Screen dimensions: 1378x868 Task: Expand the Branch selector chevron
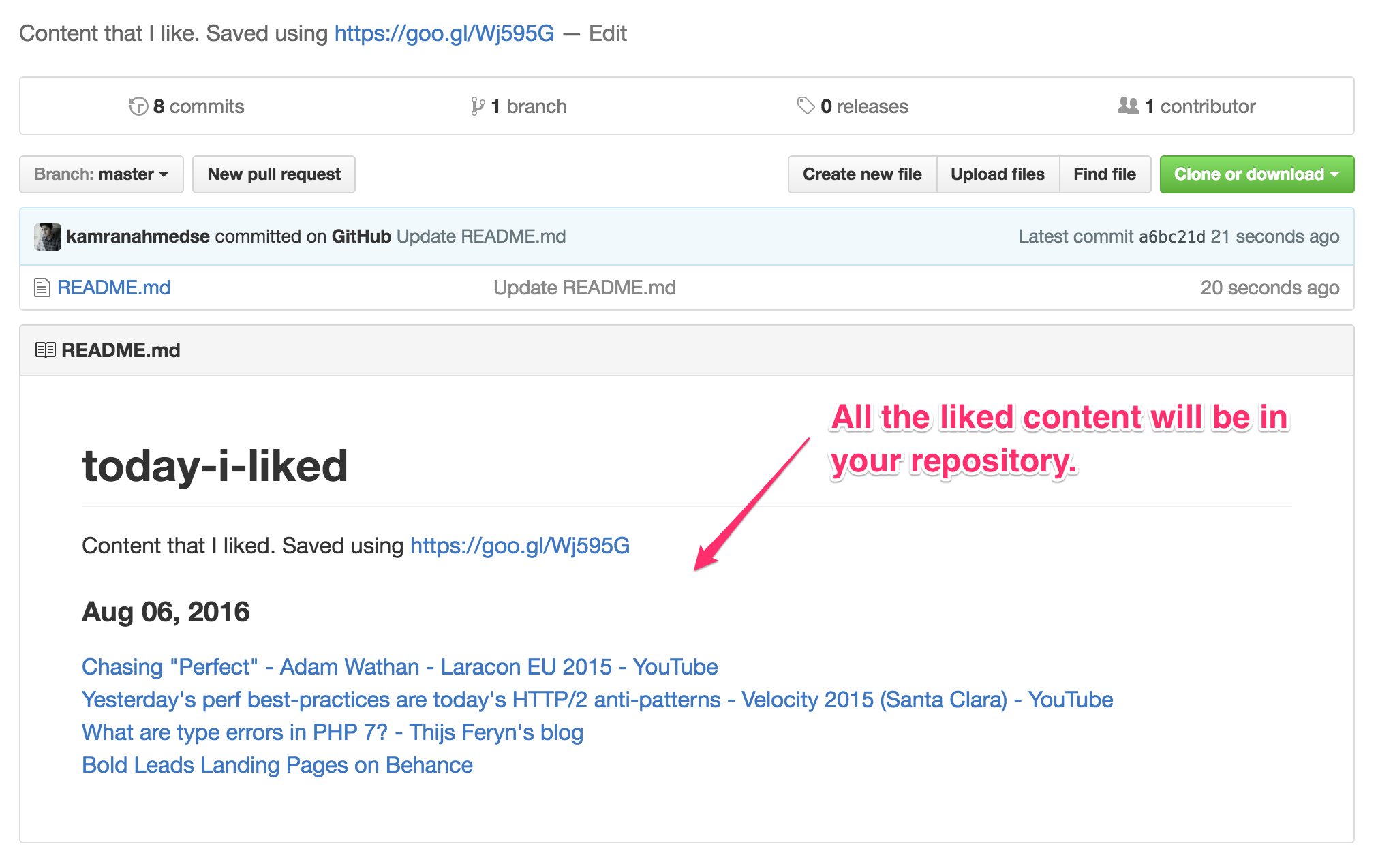click(x=164, y=175)
